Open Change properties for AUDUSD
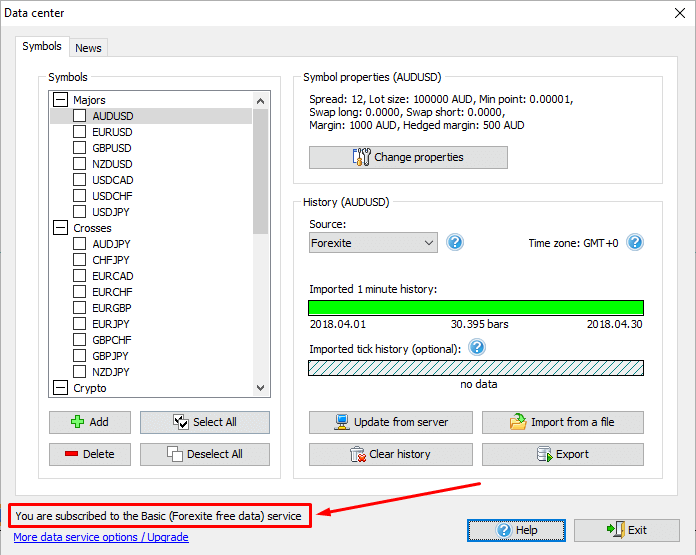Screen dimensions: 696x555 click(x=408, y=157)
